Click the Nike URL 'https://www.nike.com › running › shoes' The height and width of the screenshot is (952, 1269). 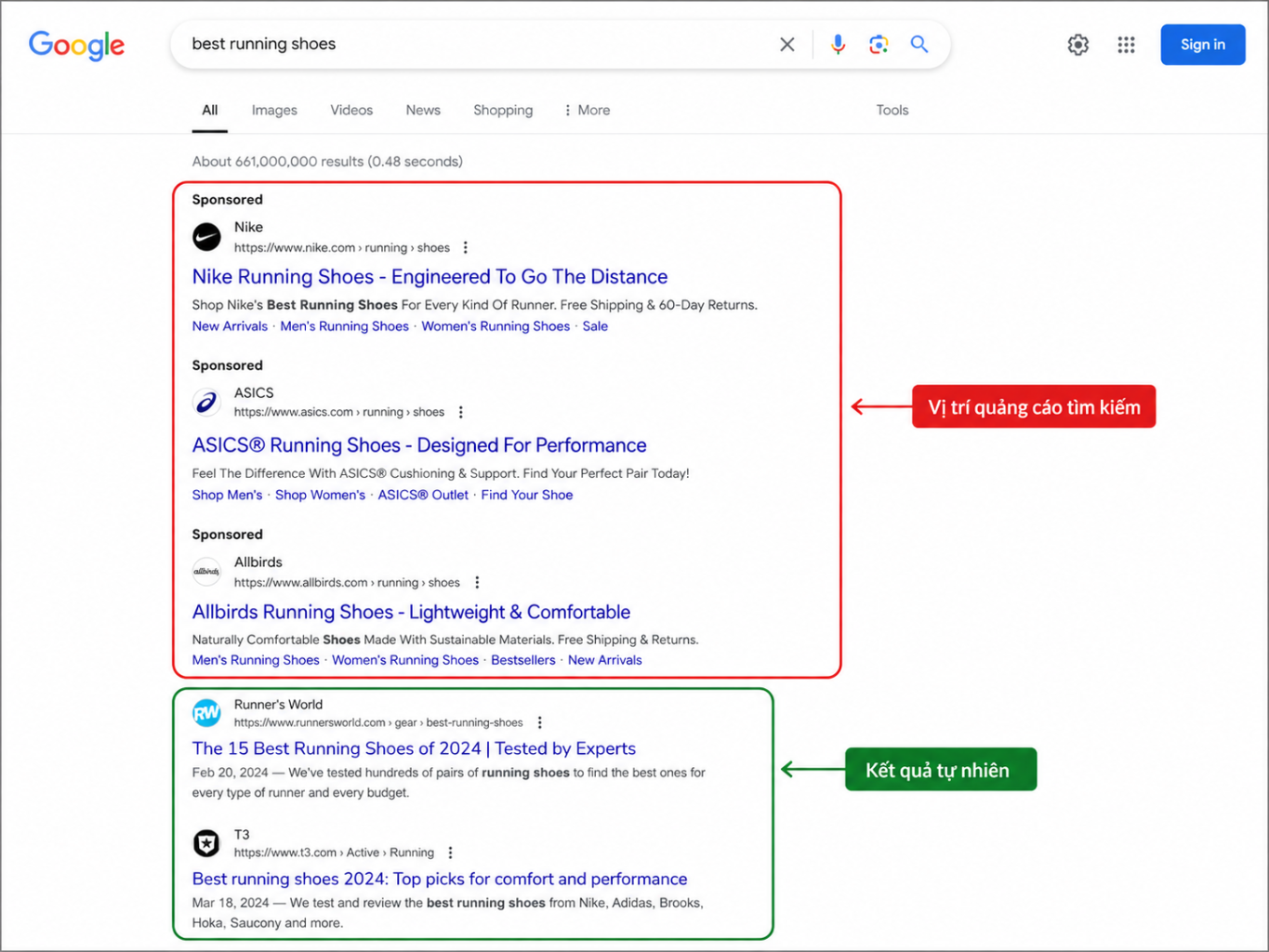pos(342,248)
